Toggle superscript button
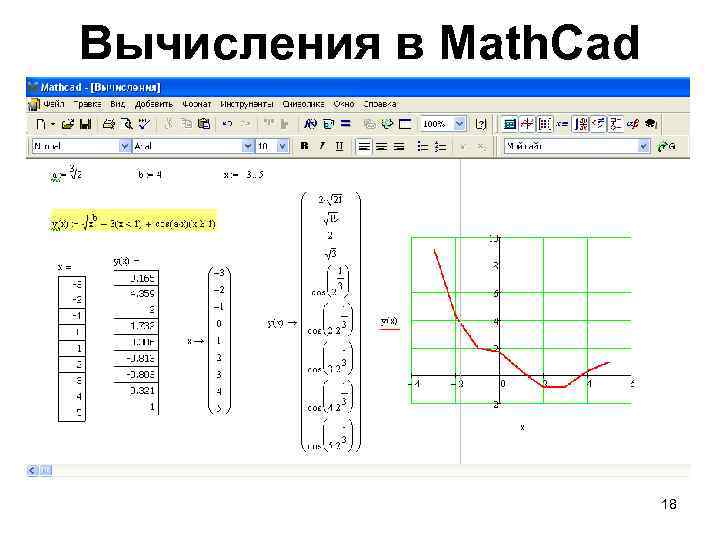The image size is (720, 540). click(x=463, y=146)
